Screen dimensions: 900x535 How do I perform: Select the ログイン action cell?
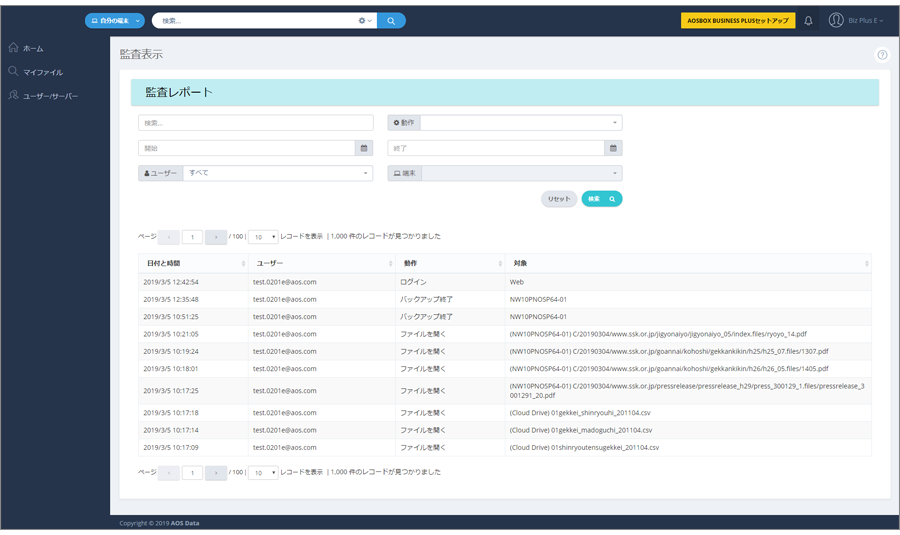click(x=413, y=282)
